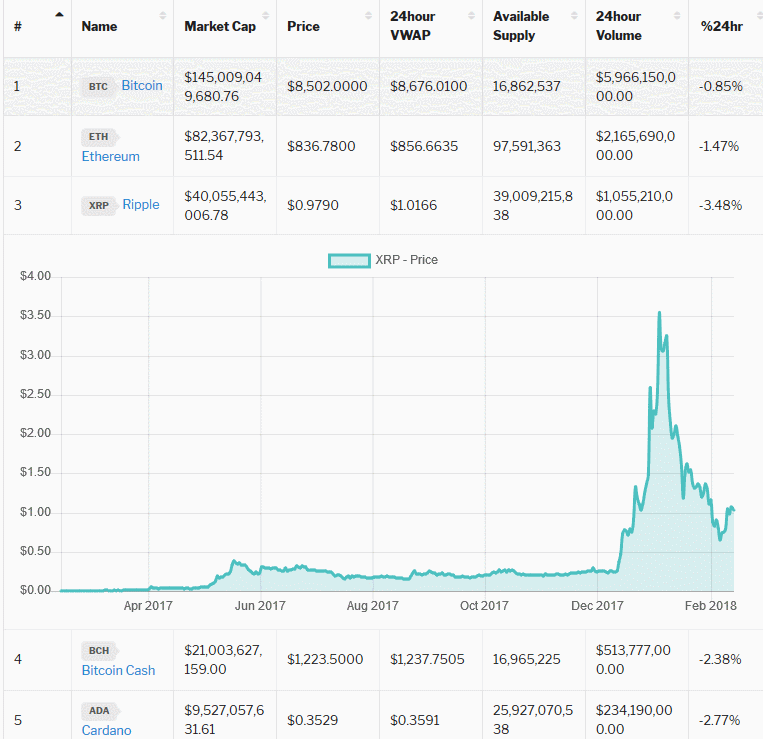Click Cardano %24hr change -2.77%
This screenshot has height=739, width=763.
pyautogui.click(x=720, y=720)
